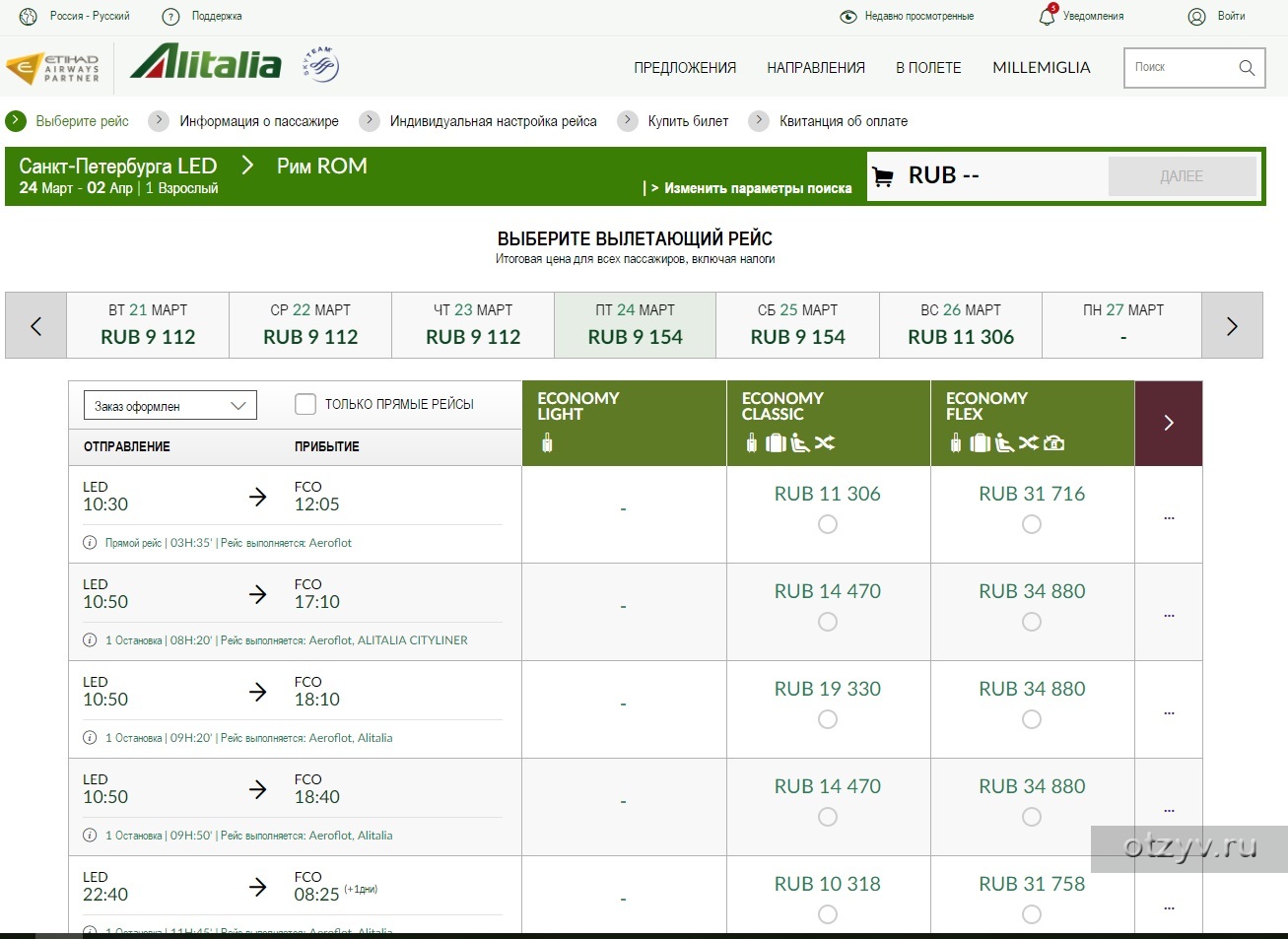
Task: Expand options for the 10:30 flight row
Action: tap(1169, 516)
